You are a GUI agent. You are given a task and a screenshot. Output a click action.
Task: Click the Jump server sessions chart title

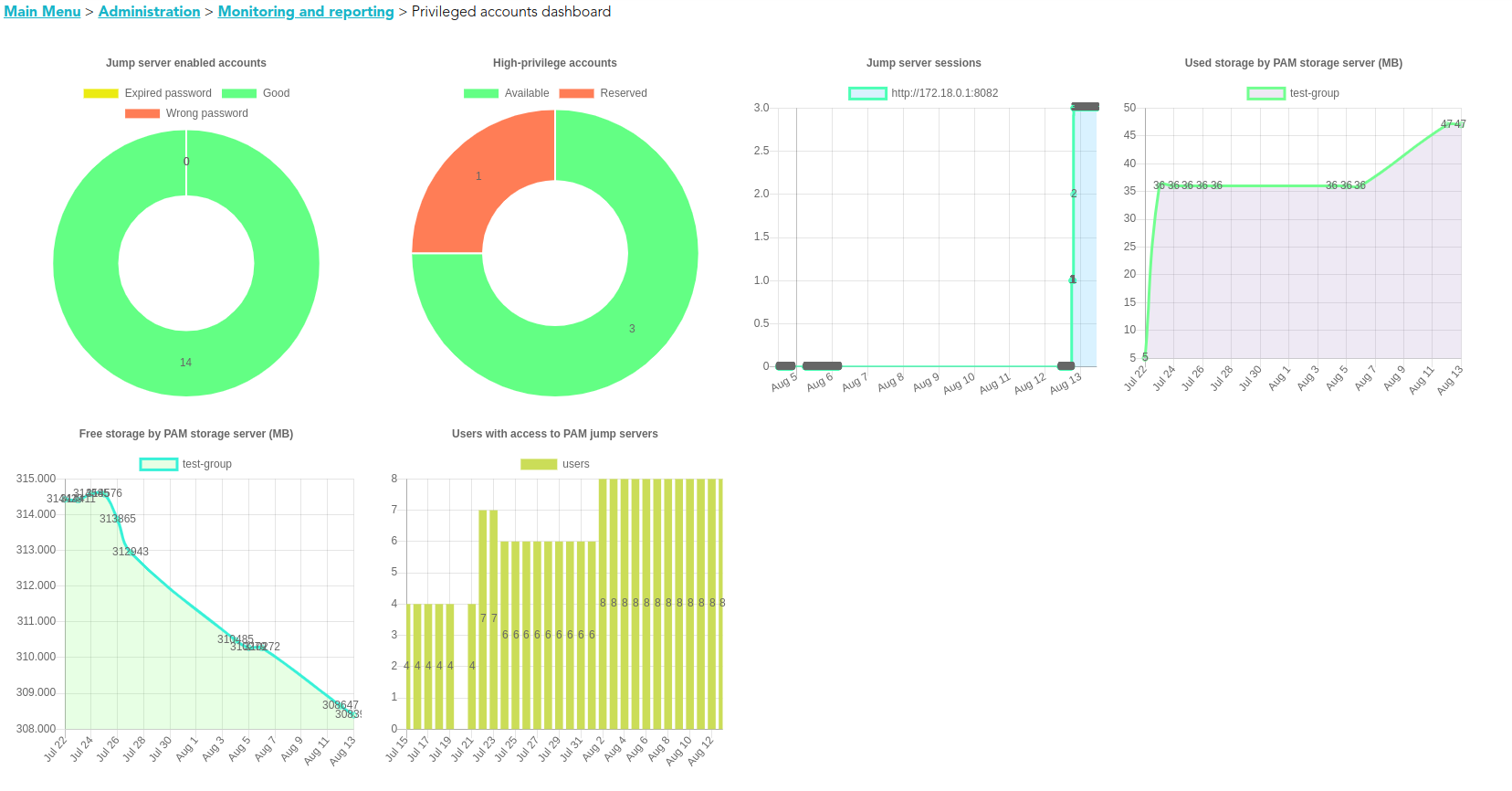924,63
